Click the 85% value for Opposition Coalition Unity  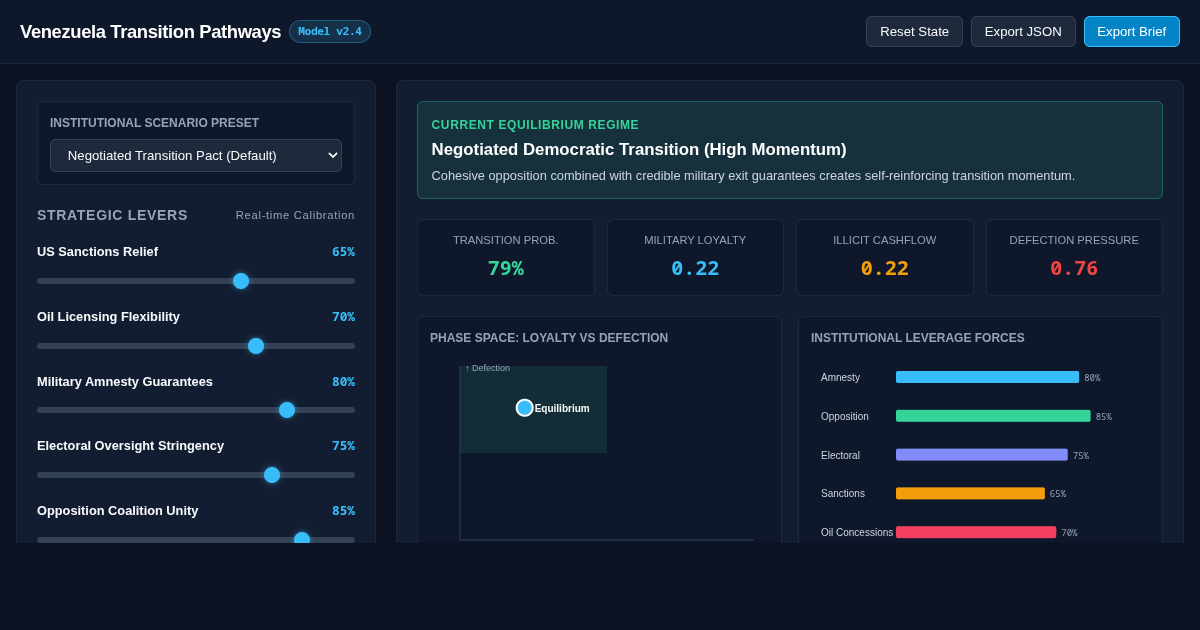pyautogui.click(x=343, y=511)
